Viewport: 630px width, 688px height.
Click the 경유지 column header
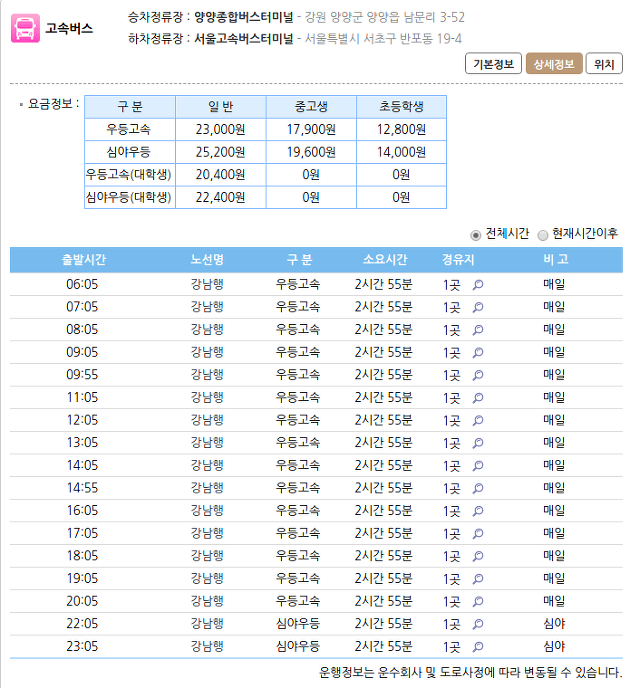458,259
